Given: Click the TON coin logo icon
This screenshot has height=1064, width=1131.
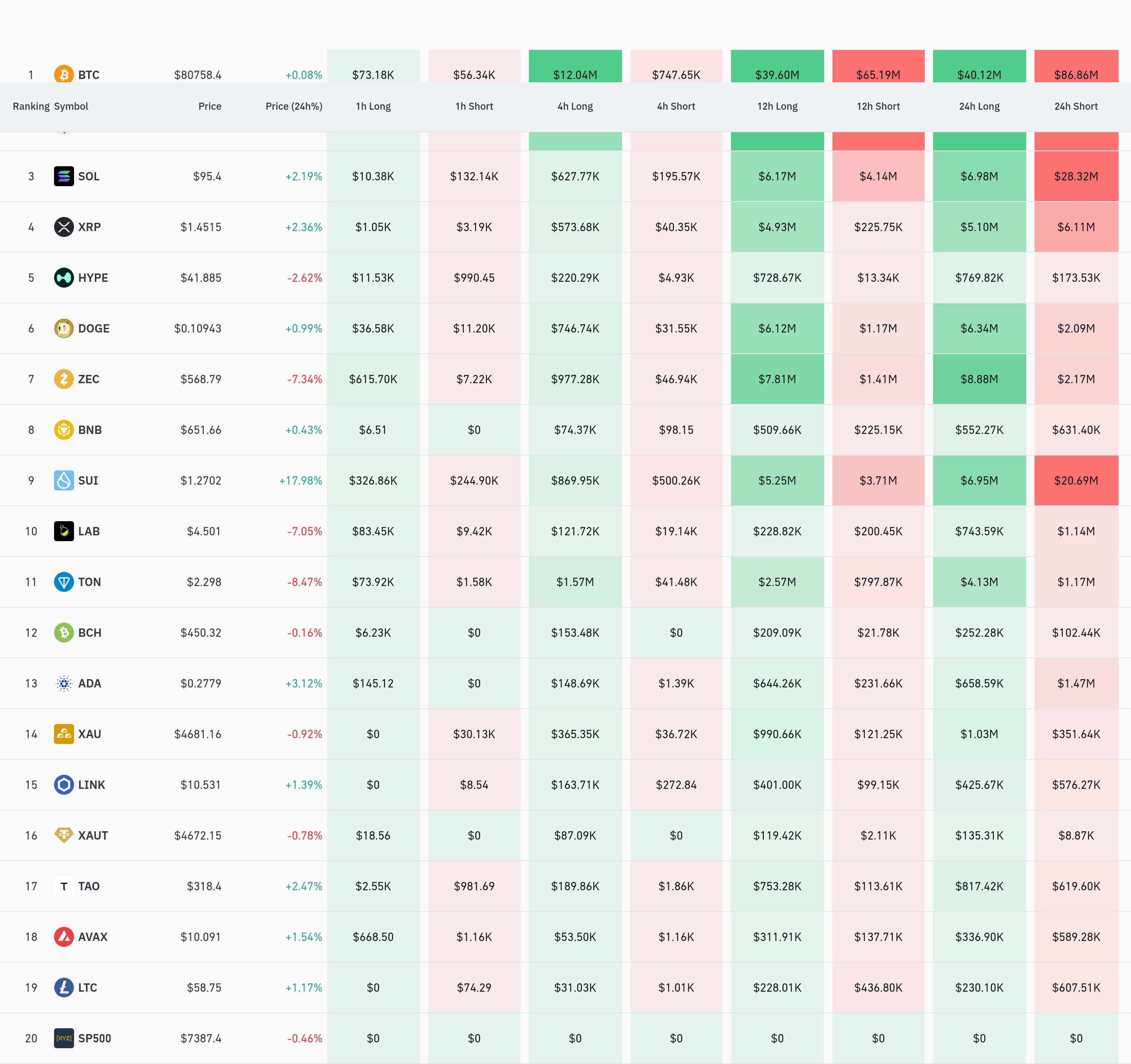Looking at the screenshot, I should [64, 582].
